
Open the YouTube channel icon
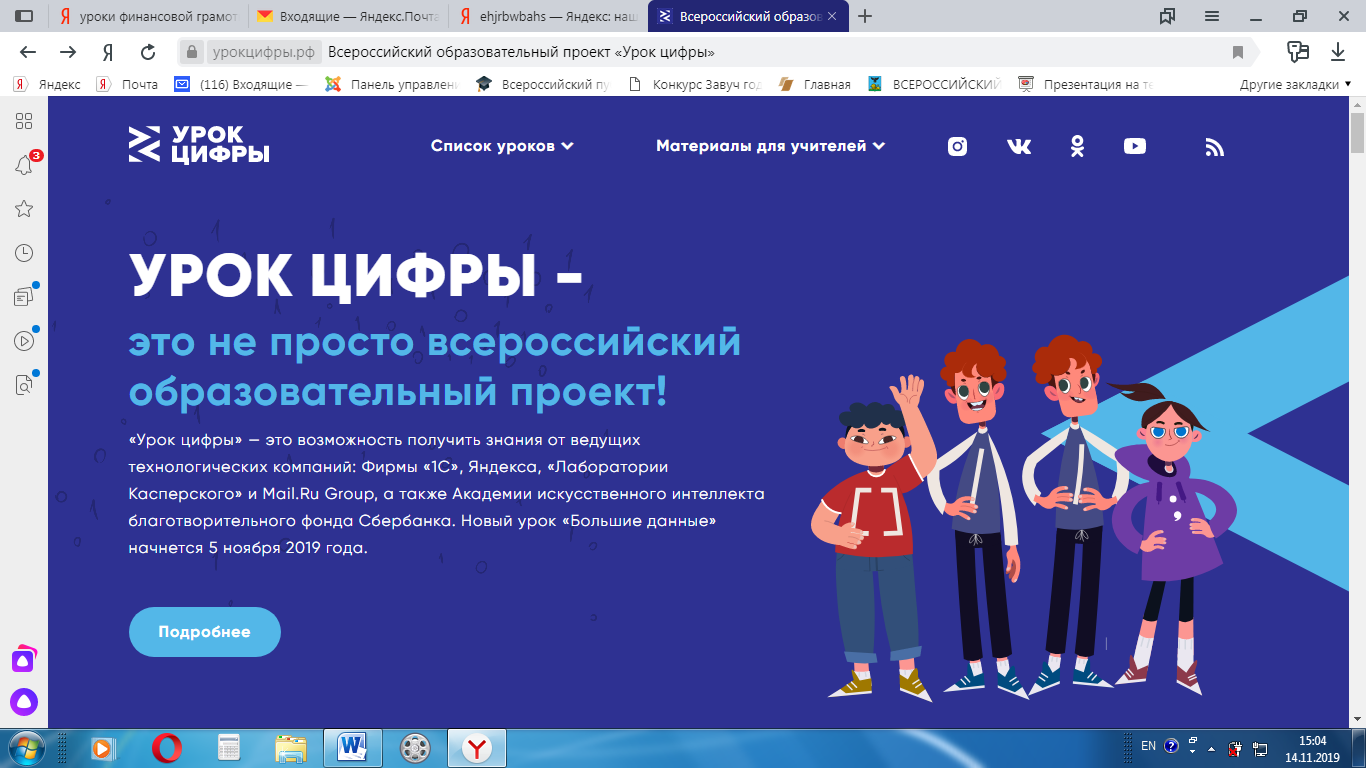click(1135, 146)
